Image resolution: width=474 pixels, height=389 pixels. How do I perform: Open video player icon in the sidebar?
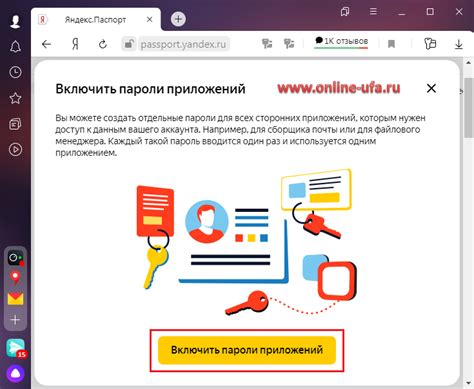tap(15, 150)
